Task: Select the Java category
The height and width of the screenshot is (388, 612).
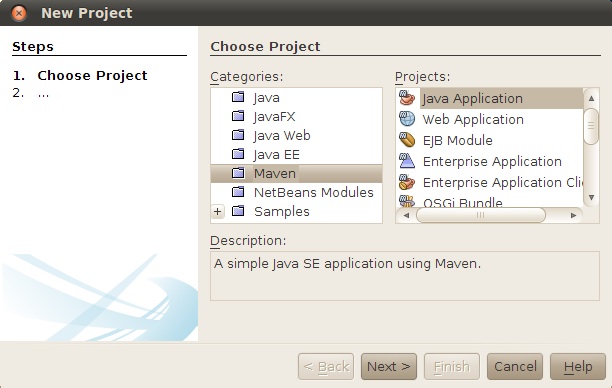Action: point(267,97)
